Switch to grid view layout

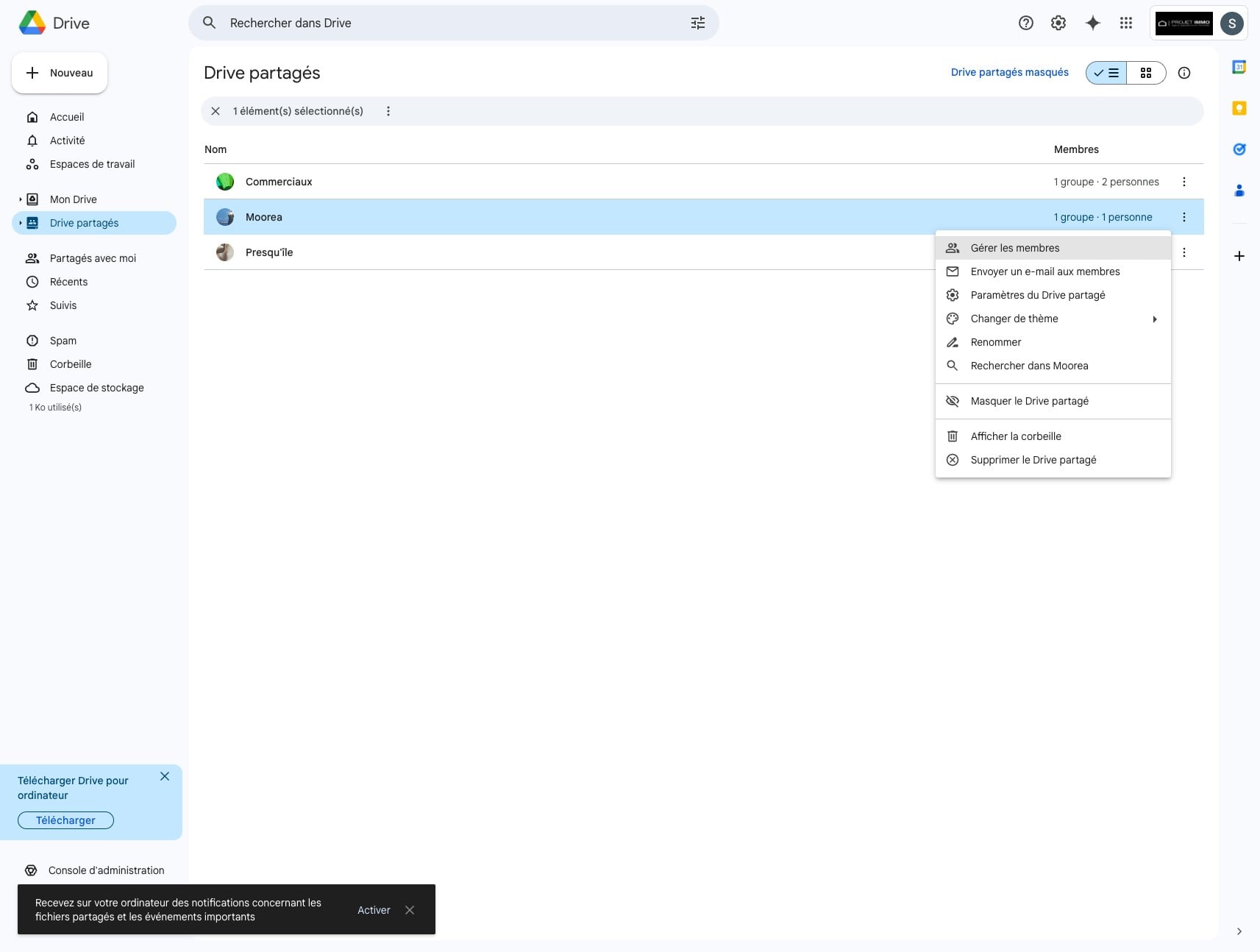coord(1145,73)
